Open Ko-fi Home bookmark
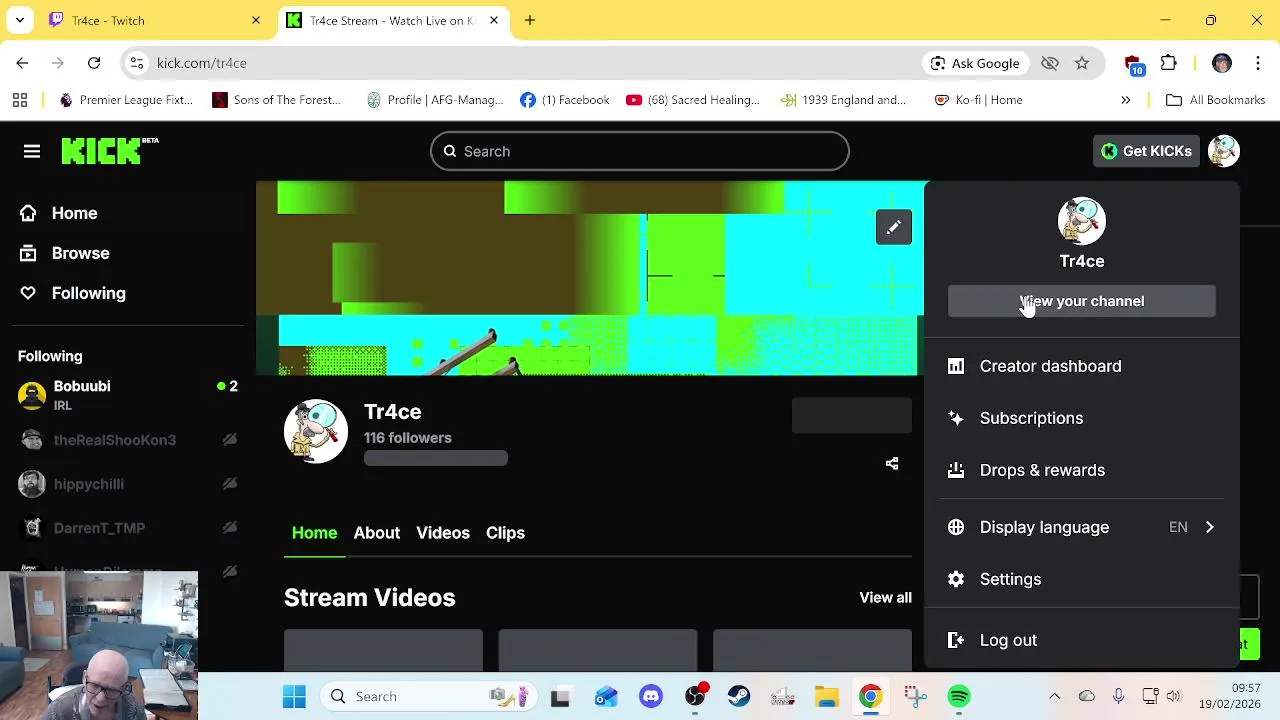The image size is (1280, 720). [979, 100]
